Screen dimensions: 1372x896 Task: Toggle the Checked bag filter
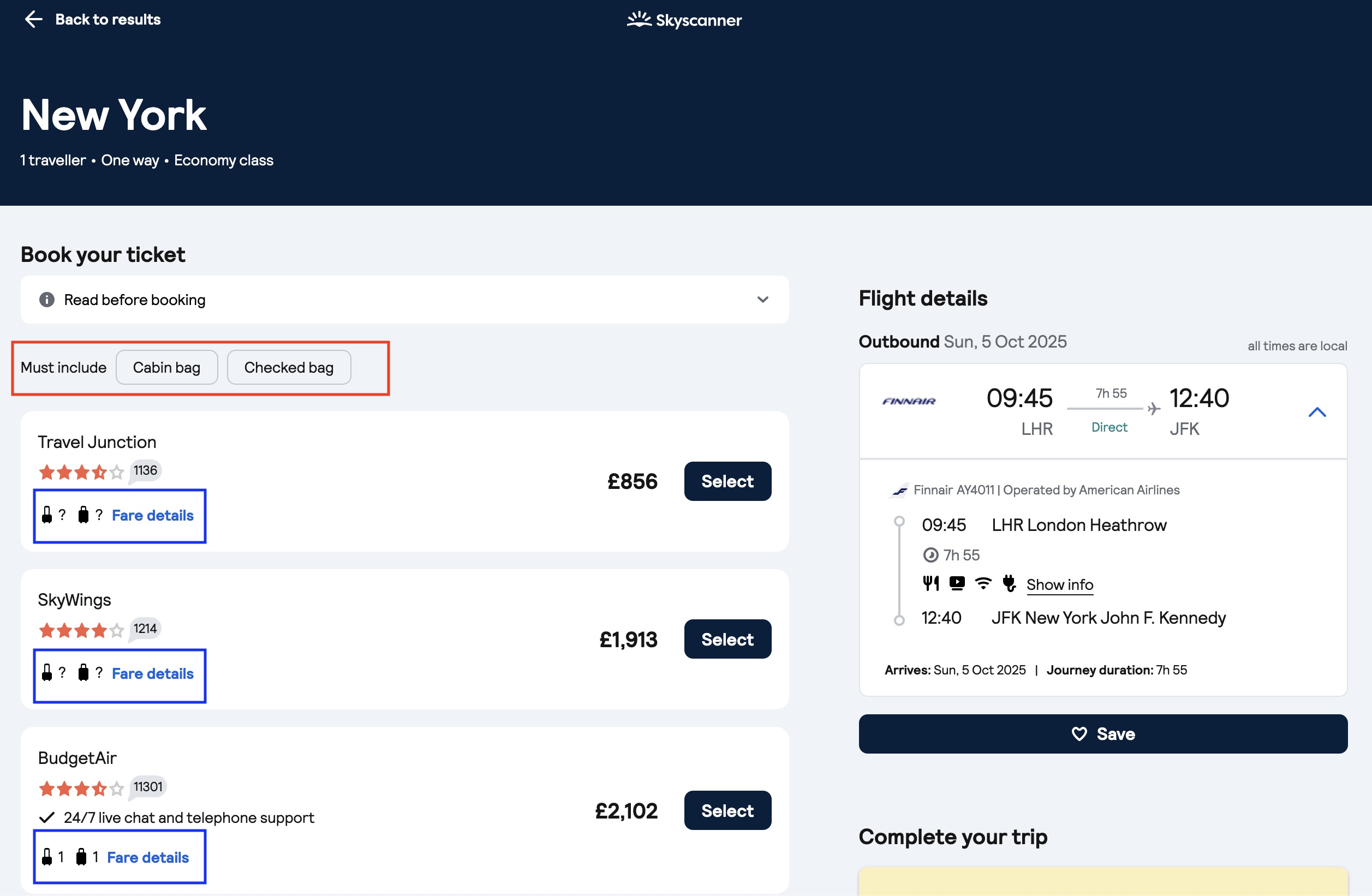289,367
